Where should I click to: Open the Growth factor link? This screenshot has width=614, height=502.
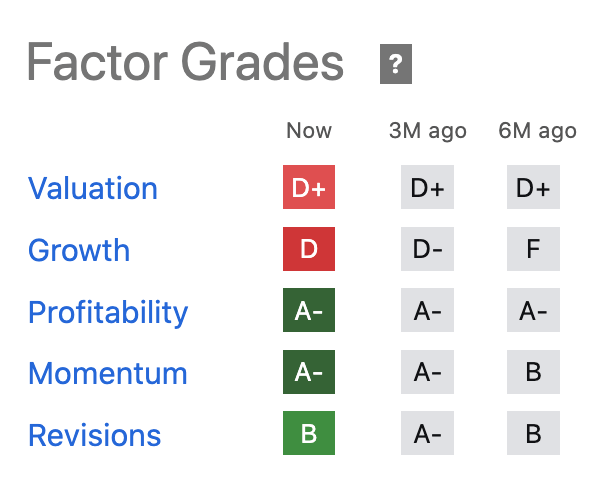click(x=79, y=250)
